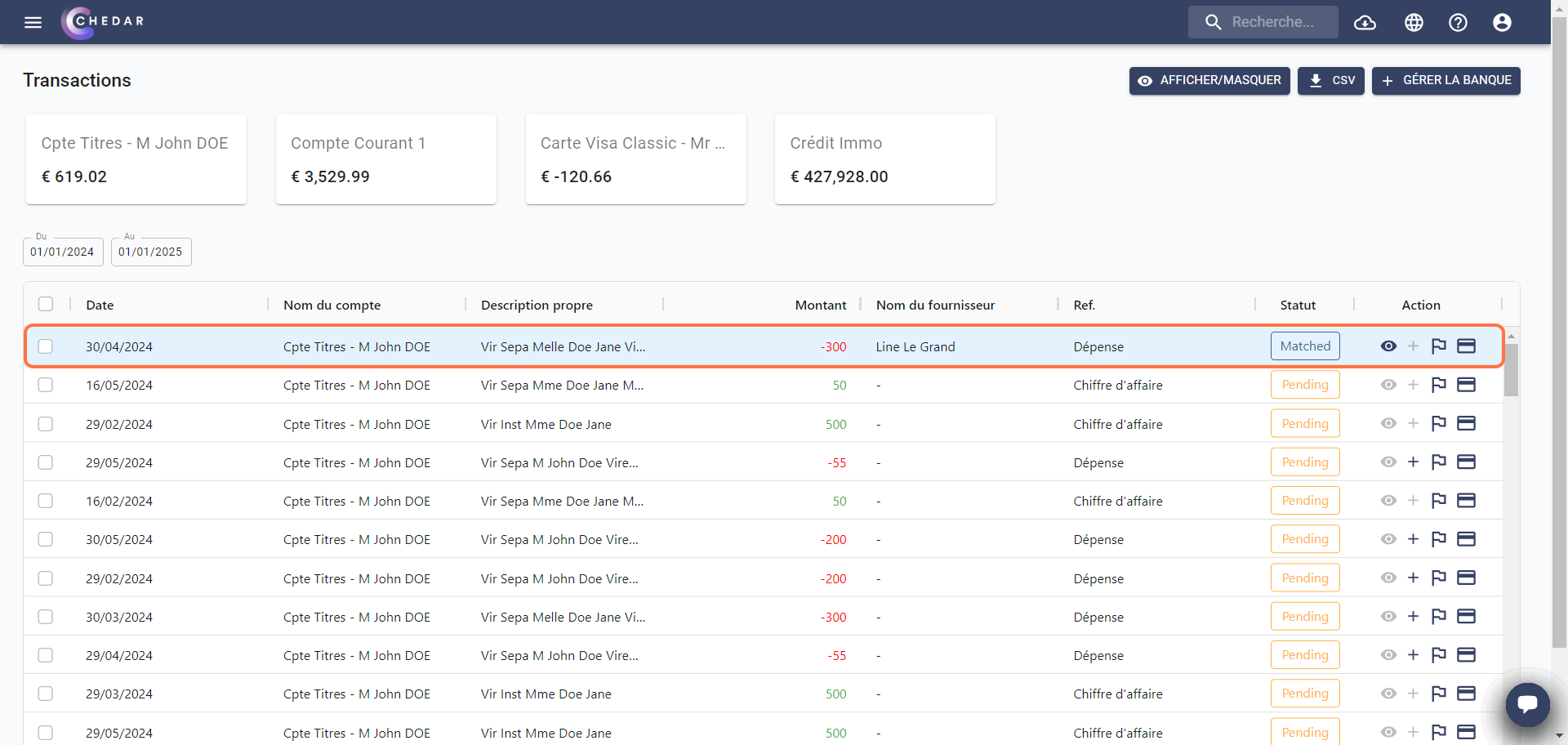Screen dimensions: 1568x745
Task: Export transactions with CSV button
Action: coord(1331,81)
